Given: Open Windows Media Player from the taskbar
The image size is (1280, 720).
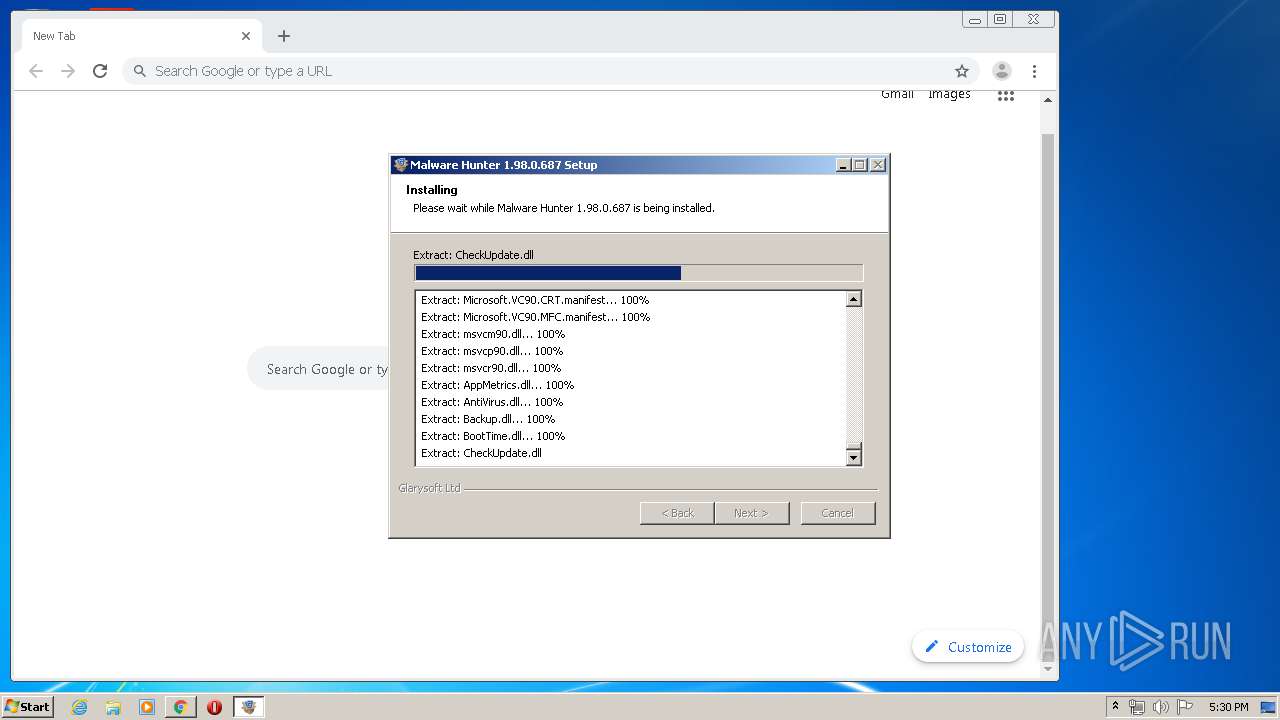Looking at the screenshot, I should click(x=147, y=707).
